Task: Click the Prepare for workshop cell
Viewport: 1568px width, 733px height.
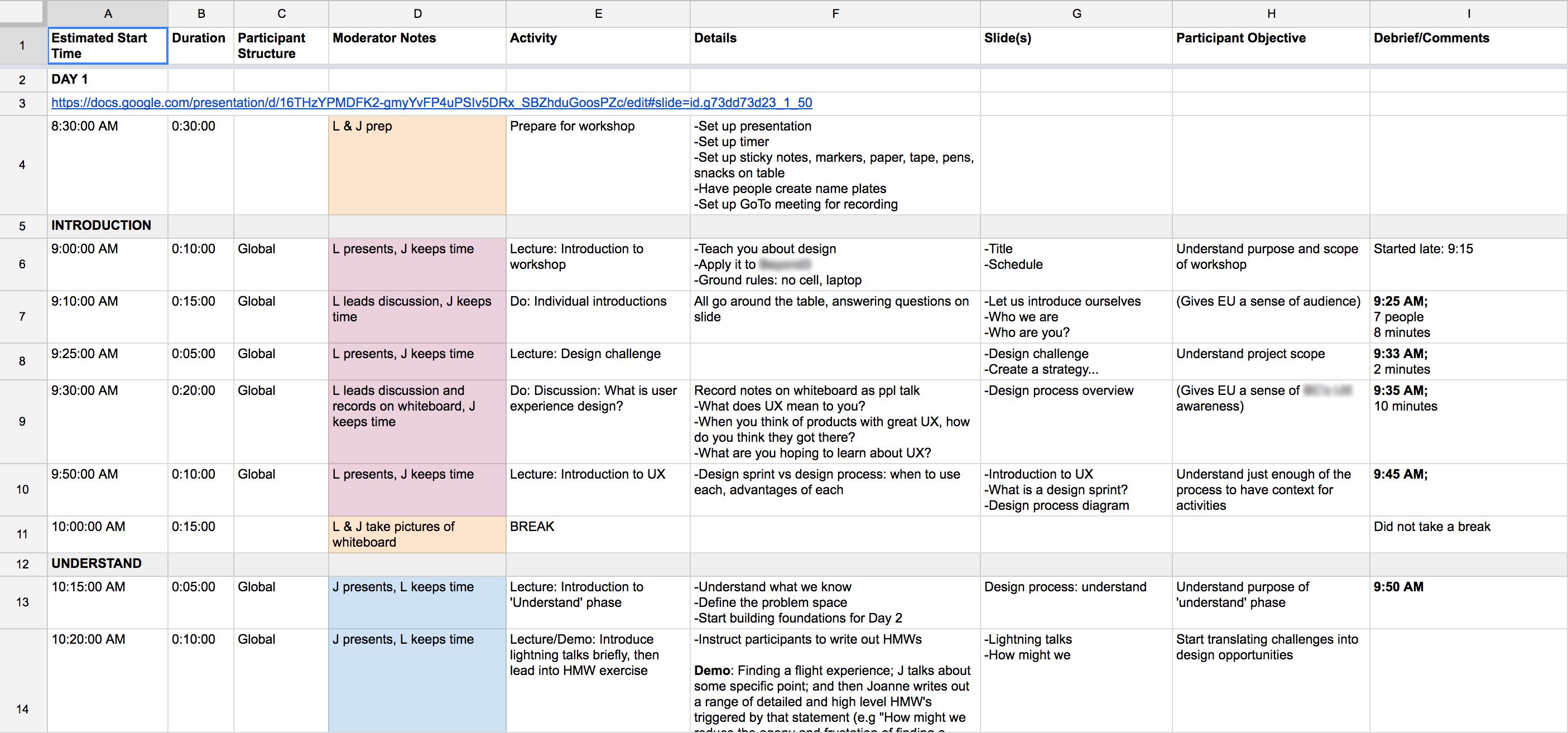Action: pyautogui.click(x=598, y=165)
